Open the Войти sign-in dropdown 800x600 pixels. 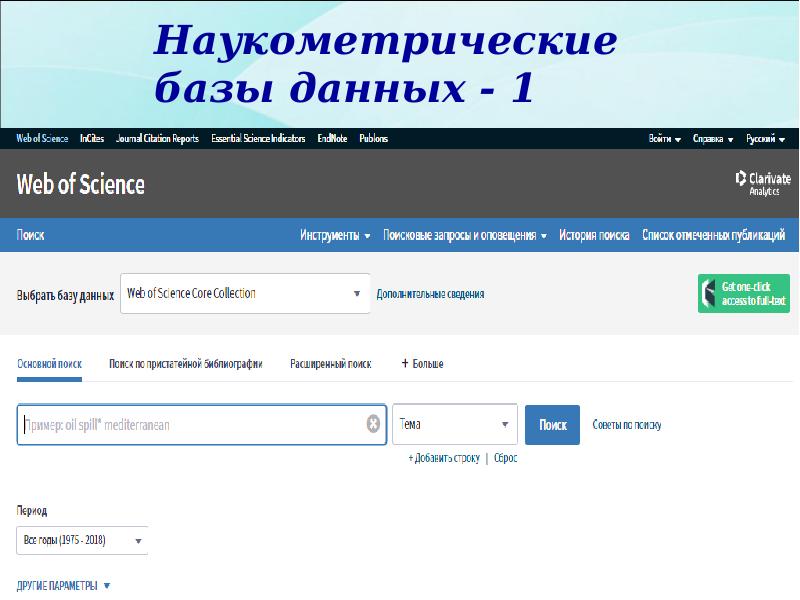click(664, 139)
